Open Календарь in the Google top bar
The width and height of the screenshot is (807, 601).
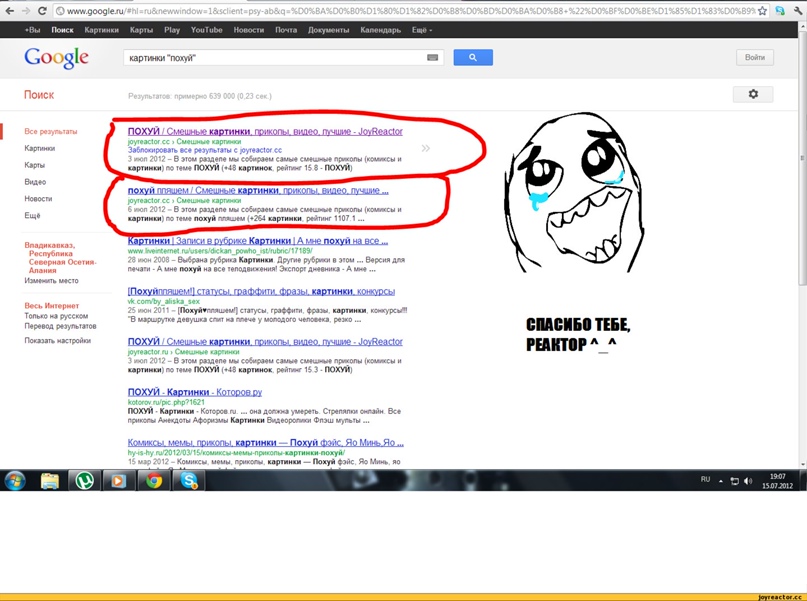[380, 30]
